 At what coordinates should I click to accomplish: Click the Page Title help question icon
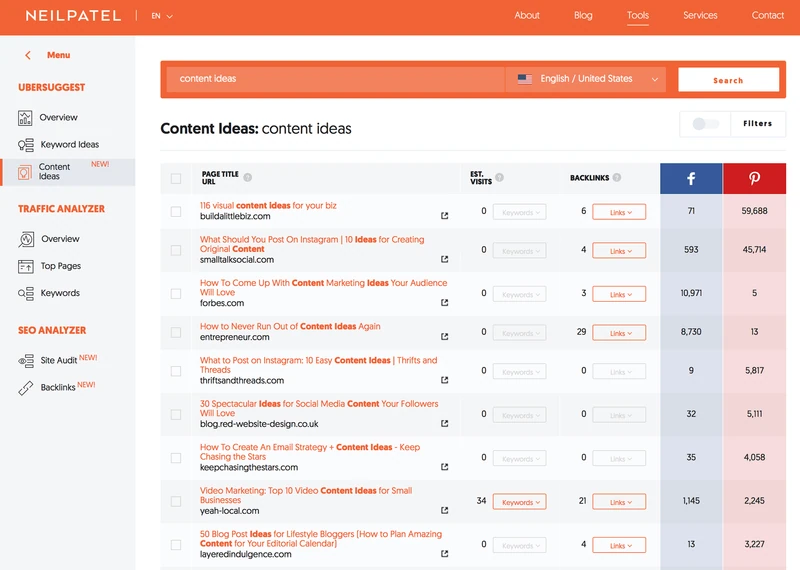pyautogui.click(x=247, y=178)
